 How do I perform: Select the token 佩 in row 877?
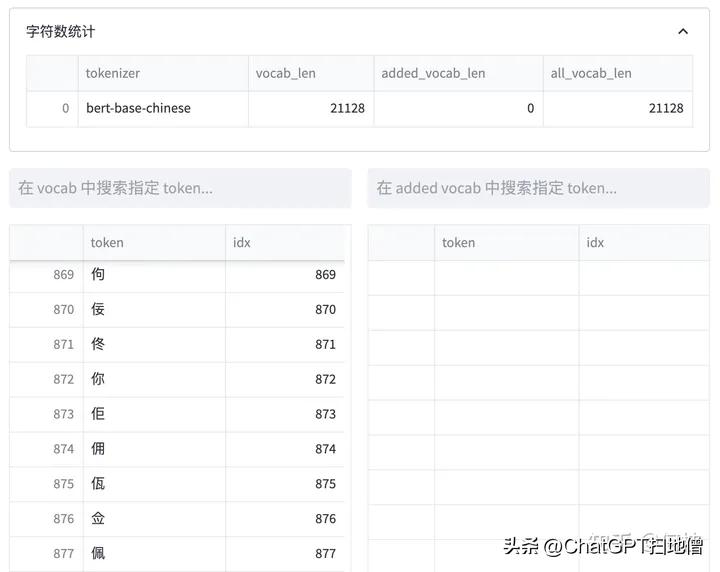98,553
